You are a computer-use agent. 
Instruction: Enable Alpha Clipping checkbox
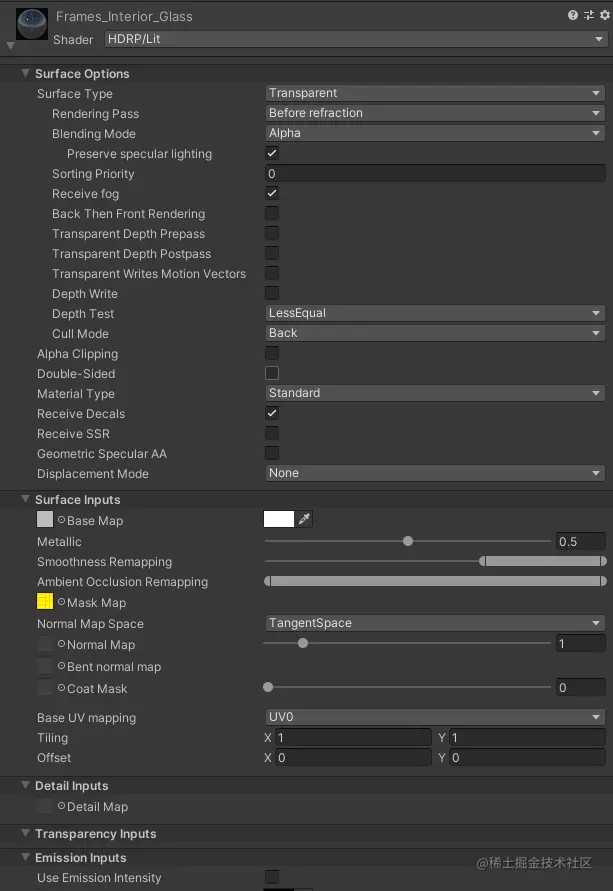272,353
